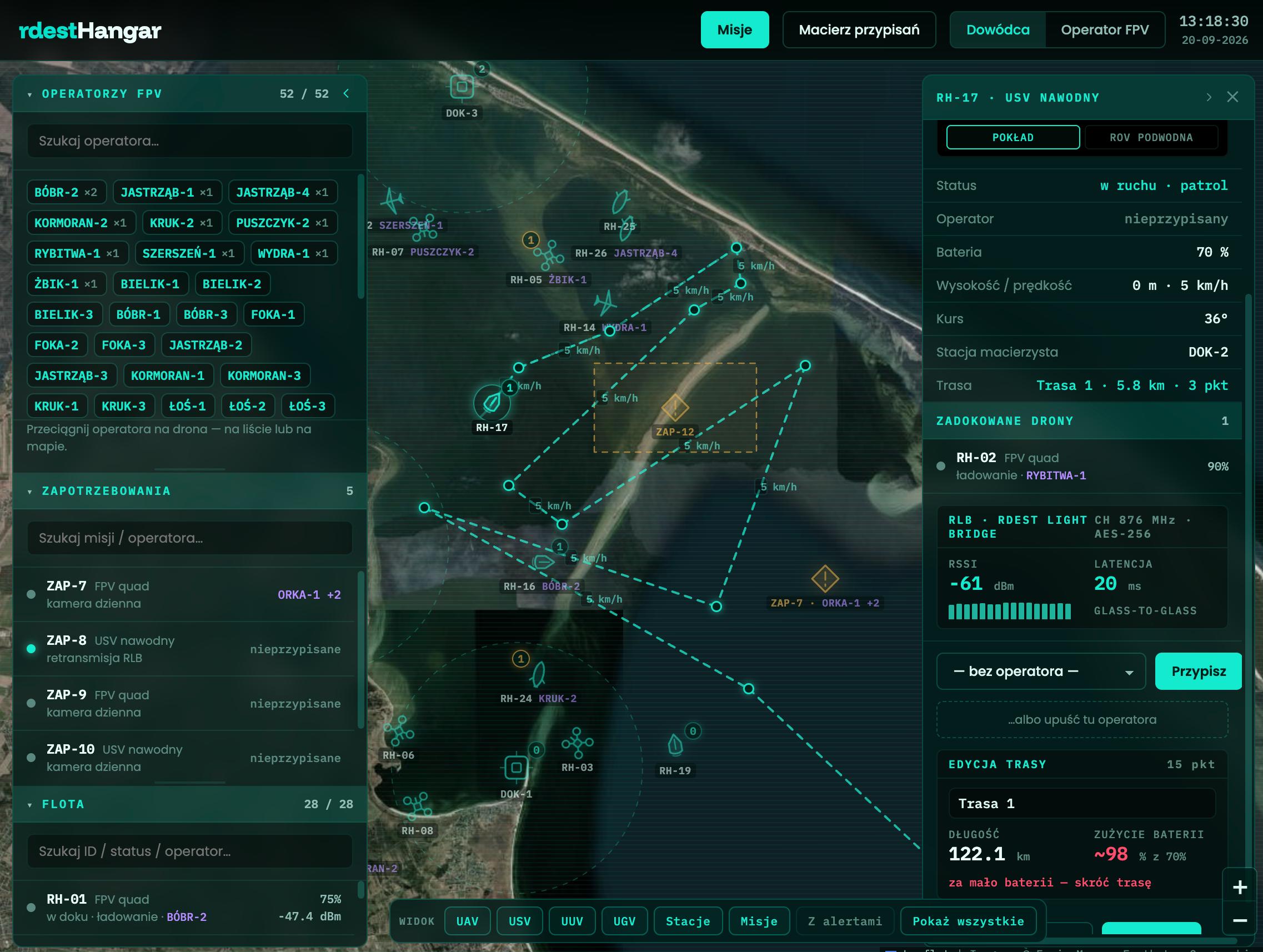Image resolution: width=1263 pixels, height=952 pixels.
Task: Click the operator list scrollbar
Action: tap(361, 237)
